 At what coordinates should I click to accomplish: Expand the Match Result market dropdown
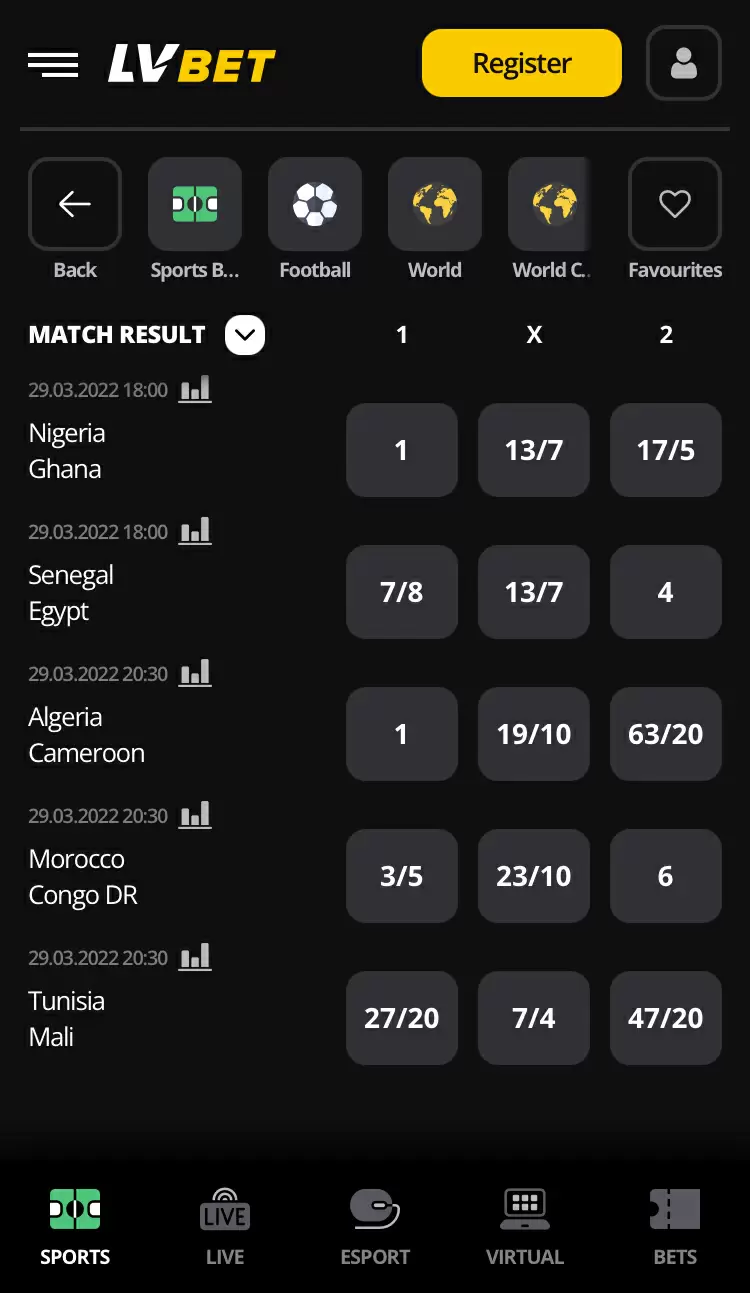[x=245, y=335]
